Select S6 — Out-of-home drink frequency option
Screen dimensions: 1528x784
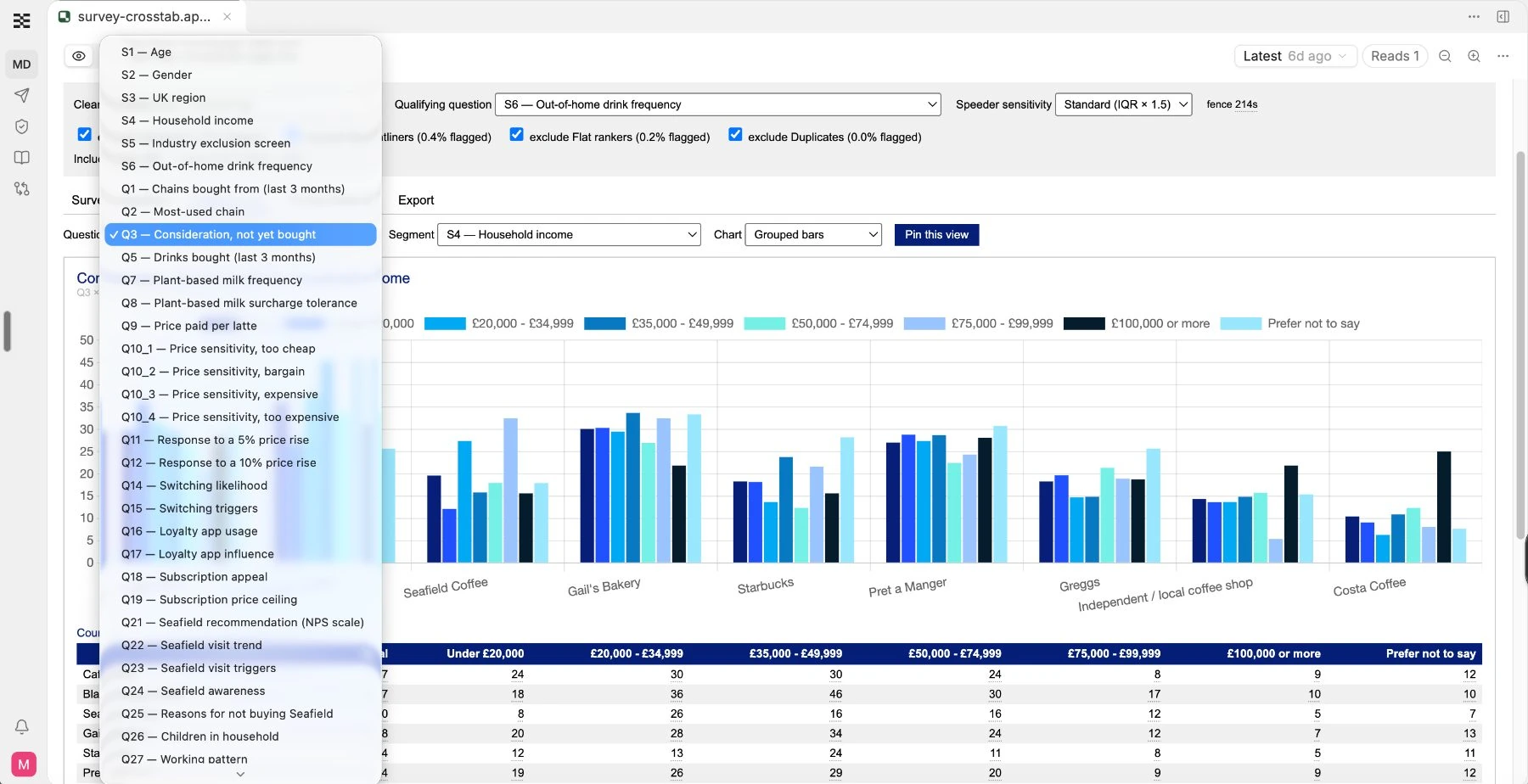[x=240, y=166]
